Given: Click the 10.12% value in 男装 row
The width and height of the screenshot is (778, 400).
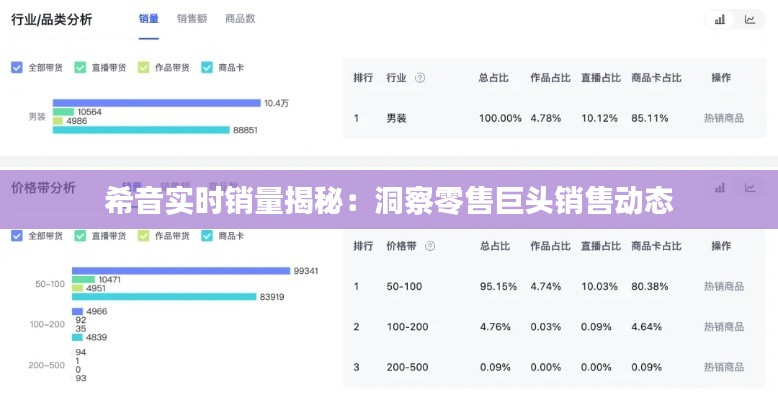Looking at the screenshot, I should pos(599,118).
